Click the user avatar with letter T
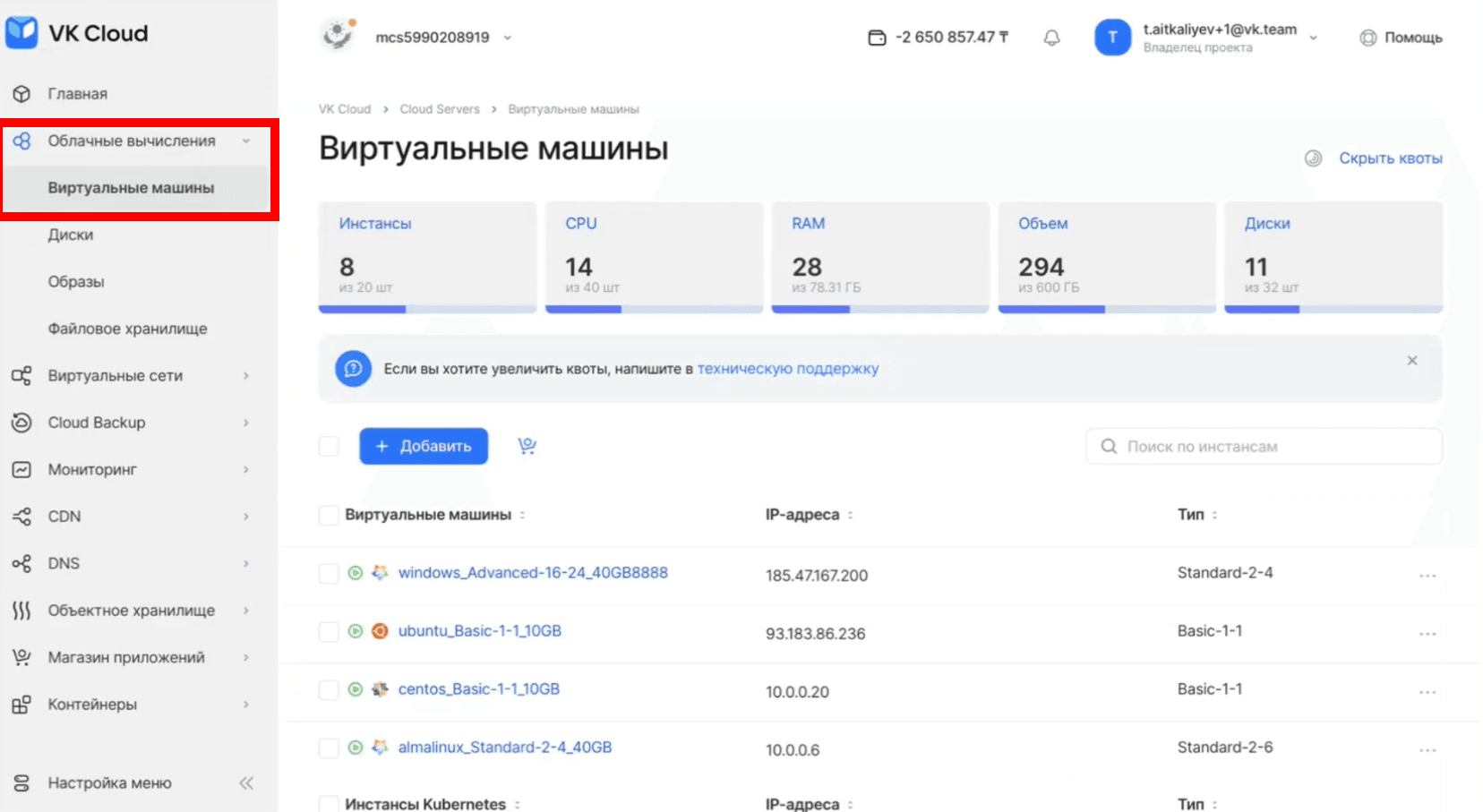The image size is (1483, 812). coord(1112,37)
